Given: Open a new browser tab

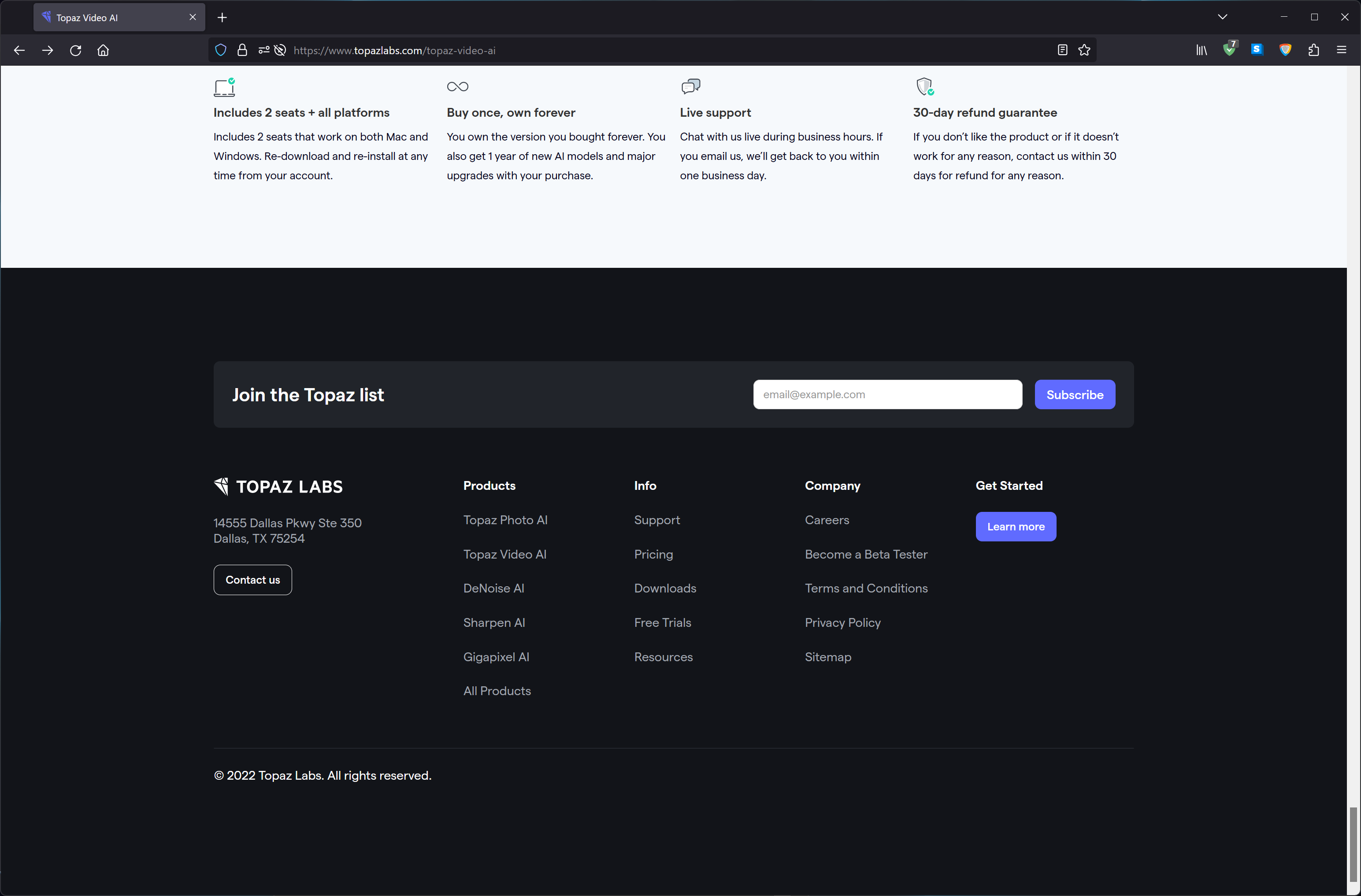Looking at the screenshot, I should click(x=223, y=18).
